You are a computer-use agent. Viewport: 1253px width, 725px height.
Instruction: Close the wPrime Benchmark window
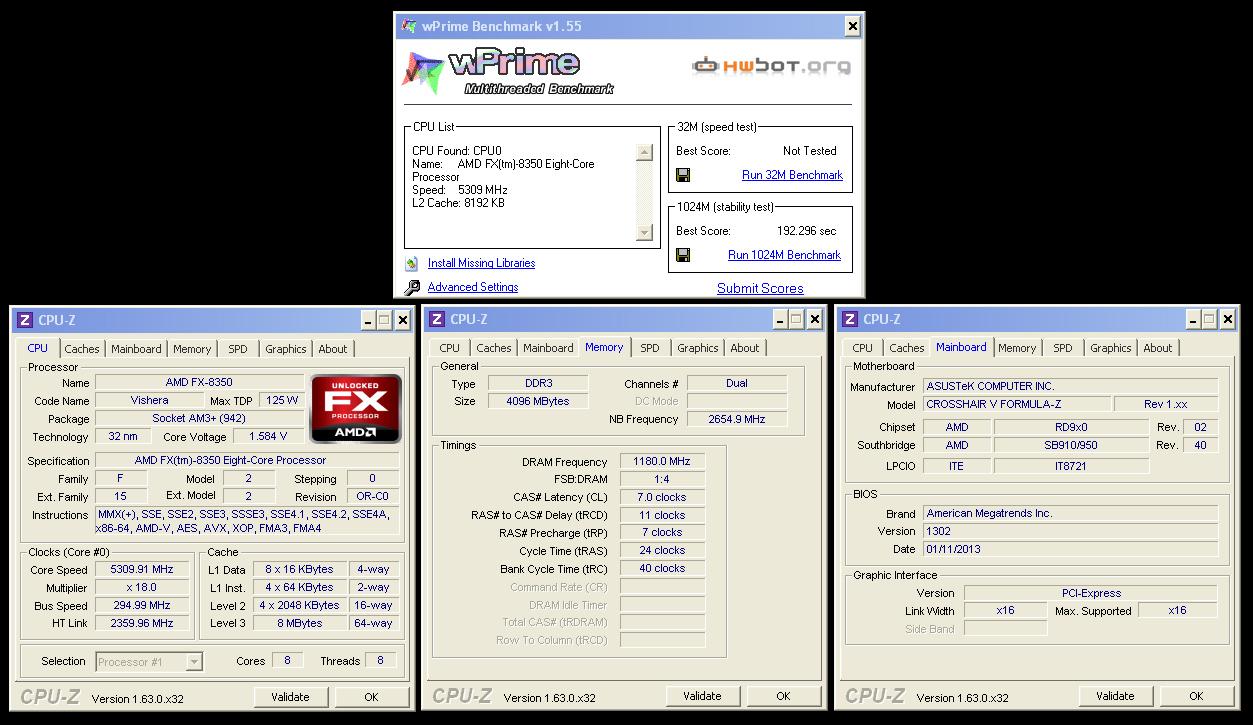(852, 26)
